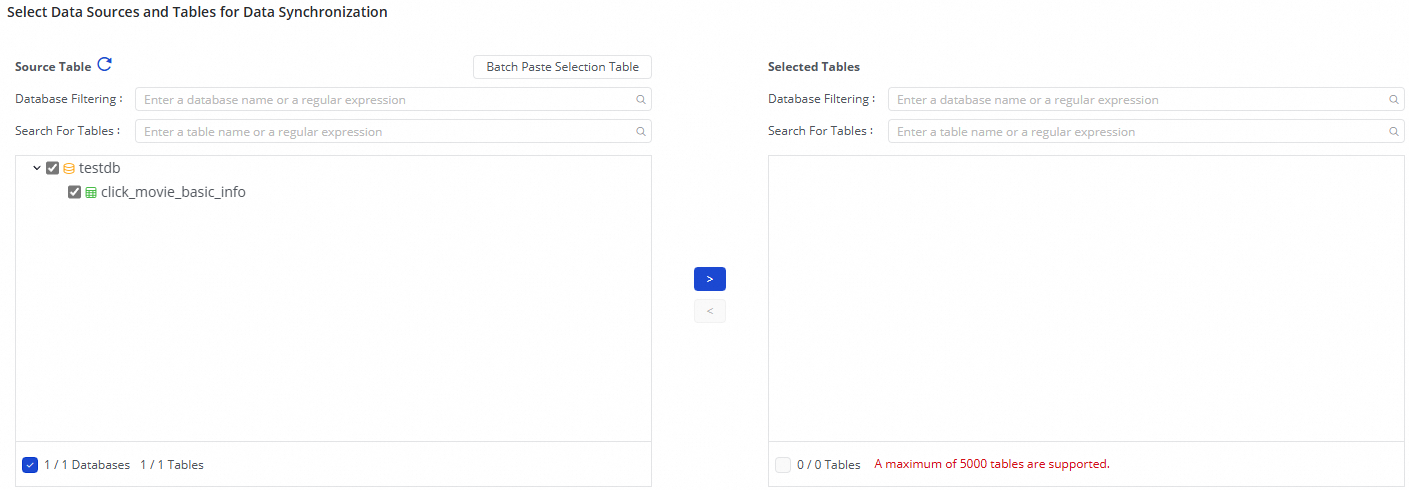Uncheck the testdb database checkbox

tap(53, 169)
